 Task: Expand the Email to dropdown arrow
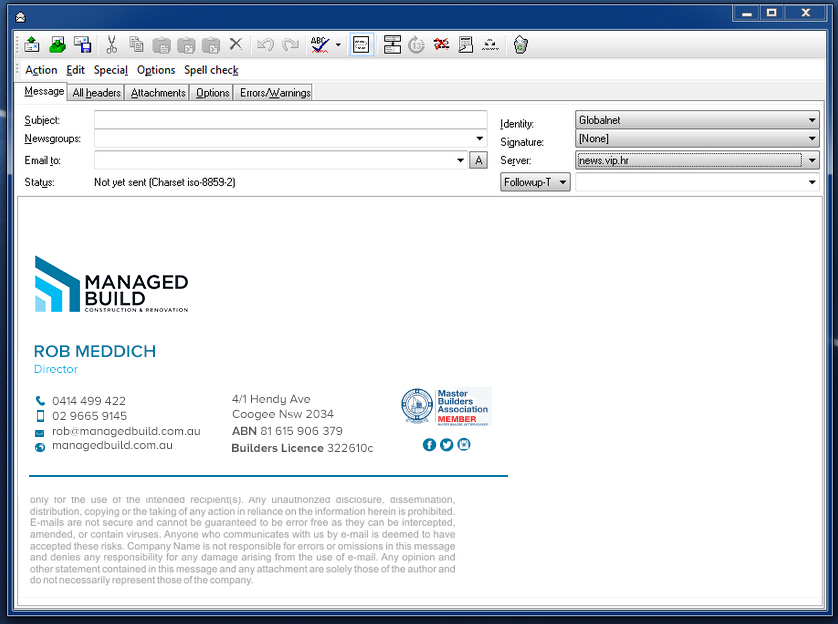click(x=460, y=160)
